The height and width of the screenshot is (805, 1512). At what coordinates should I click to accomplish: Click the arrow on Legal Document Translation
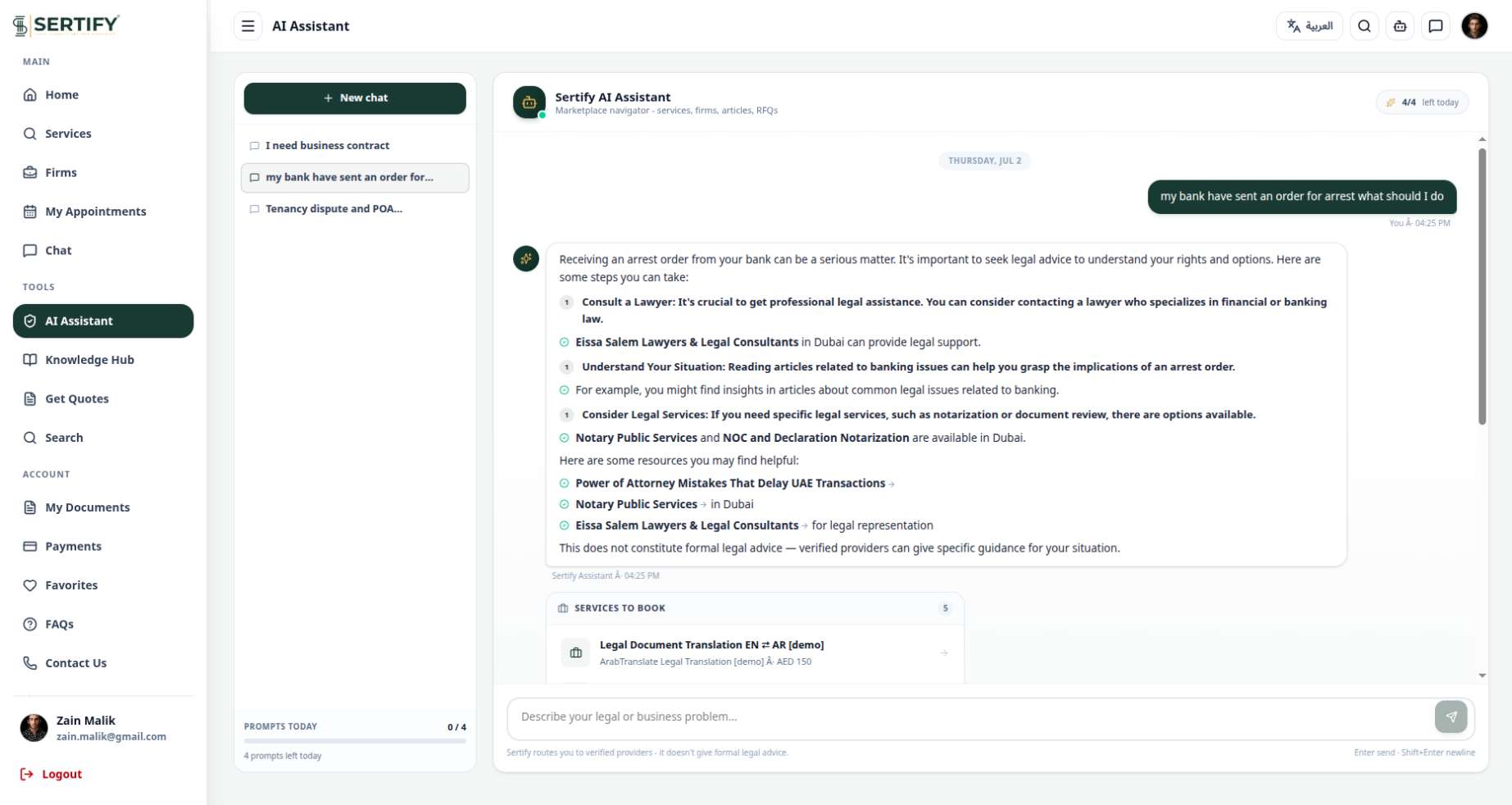point(944,653)
